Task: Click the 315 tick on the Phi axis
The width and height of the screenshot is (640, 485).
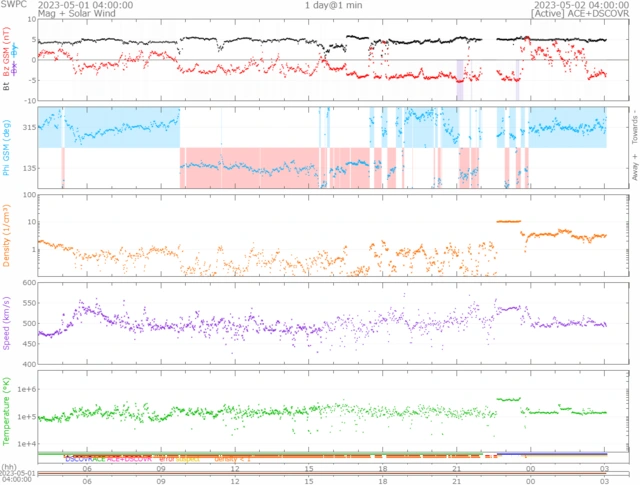Action: tap(29, 127)
